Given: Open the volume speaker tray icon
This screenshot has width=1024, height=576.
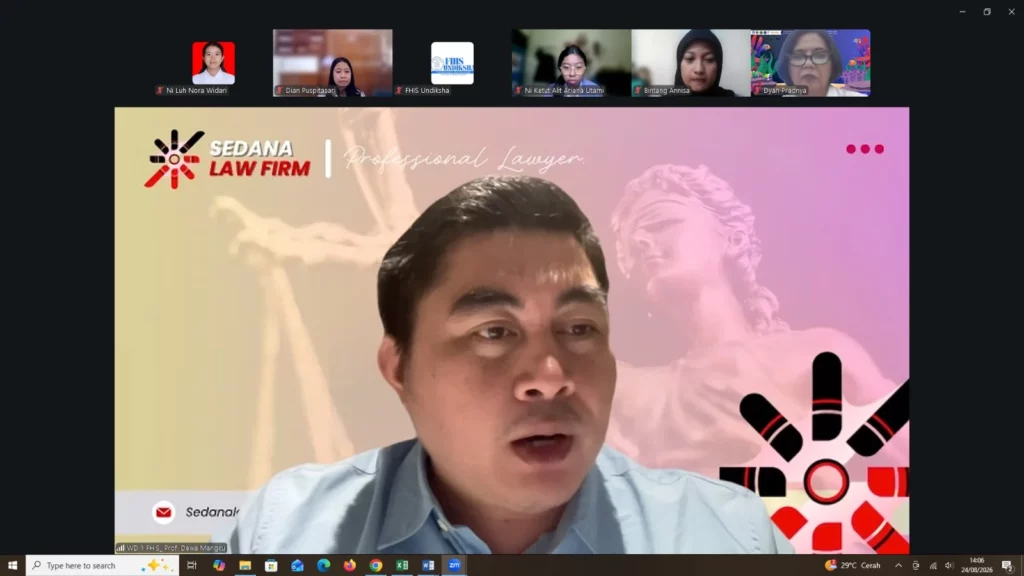Looking at the screenshot, I should point(949,566).
